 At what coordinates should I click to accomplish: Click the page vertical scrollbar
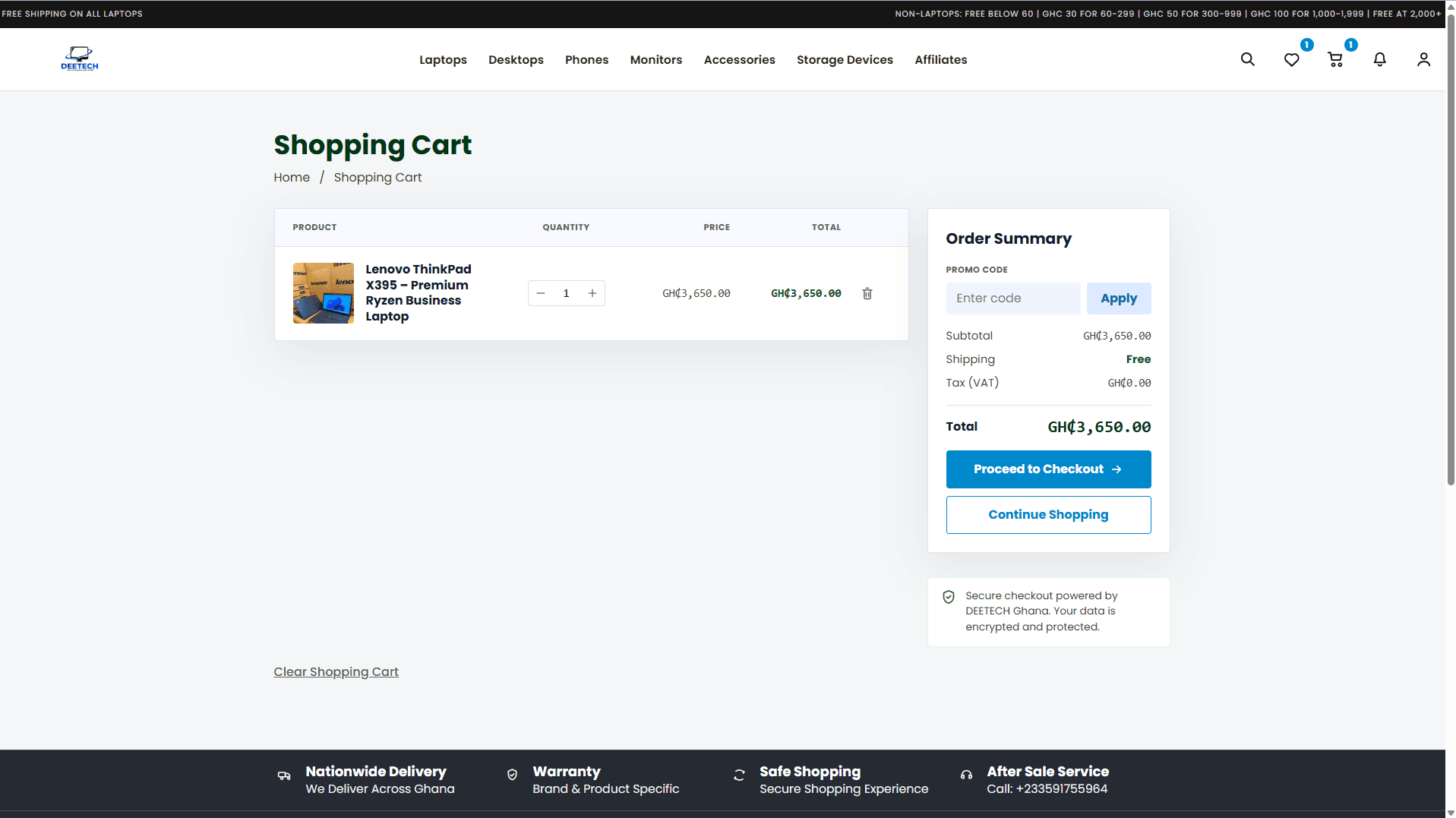(x=1451, y=251)
